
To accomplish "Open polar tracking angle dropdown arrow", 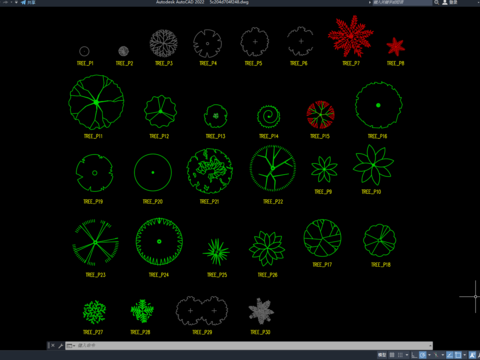I will (x=429, y=355).
